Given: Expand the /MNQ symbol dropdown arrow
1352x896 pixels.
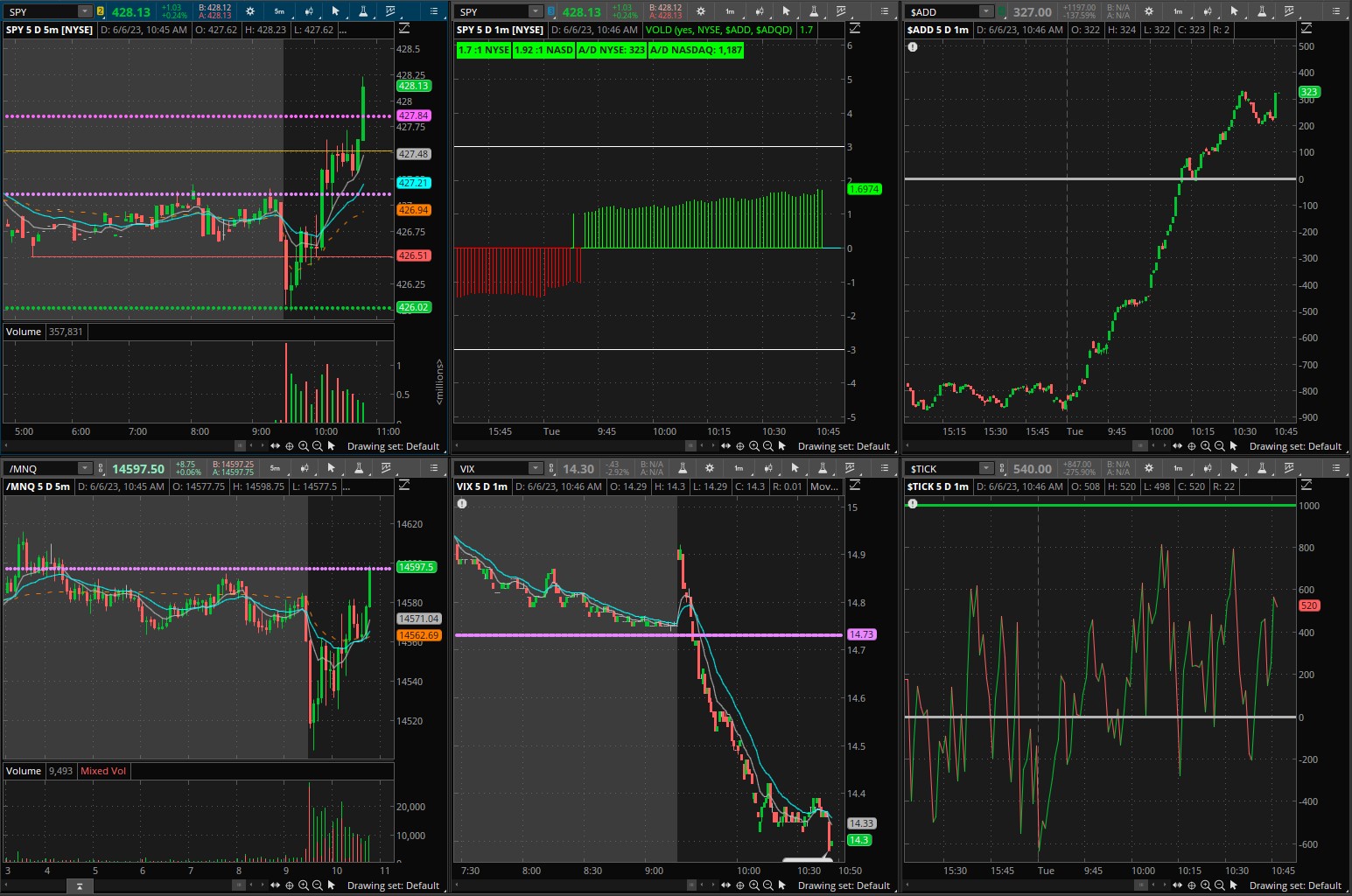Looking at the screenshot, I should (85, 468).
